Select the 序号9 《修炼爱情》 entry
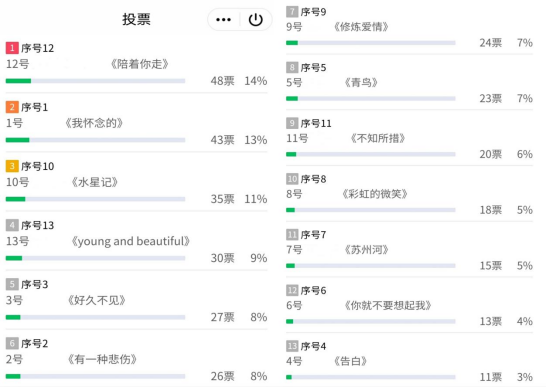 409,29
